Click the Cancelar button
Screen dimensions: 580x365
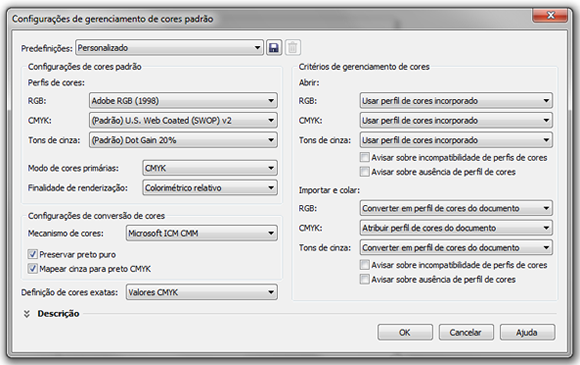[x=466, y=332]
